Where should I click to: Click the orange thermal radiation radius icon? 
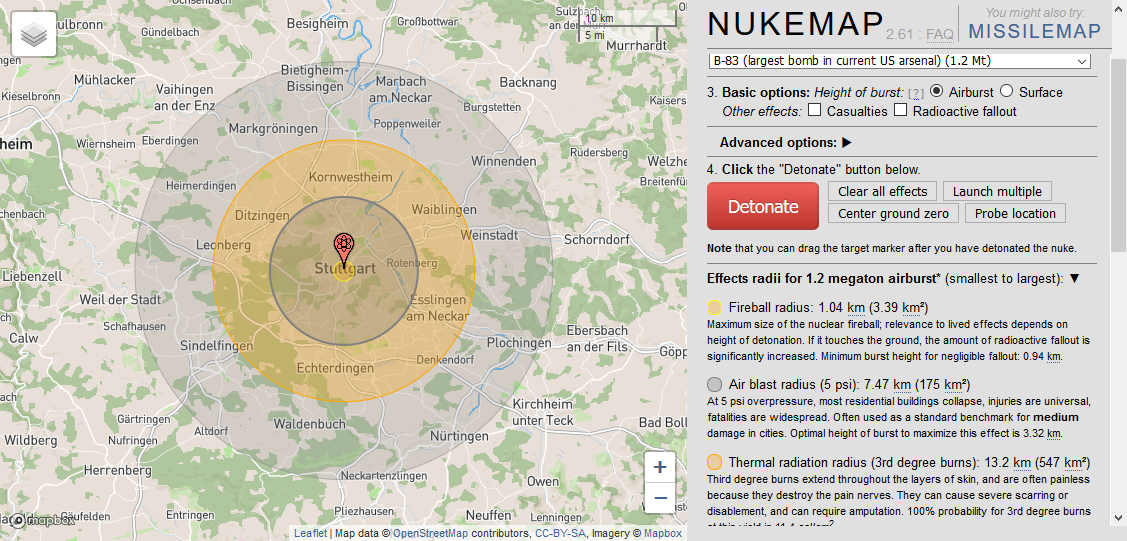click(x=715, y=462)
